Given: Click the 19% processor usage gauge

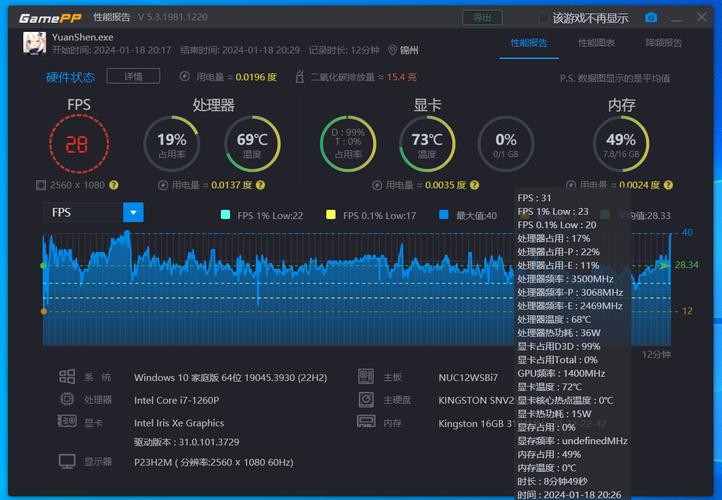Looking at the screenshot, I should [172, 144].
